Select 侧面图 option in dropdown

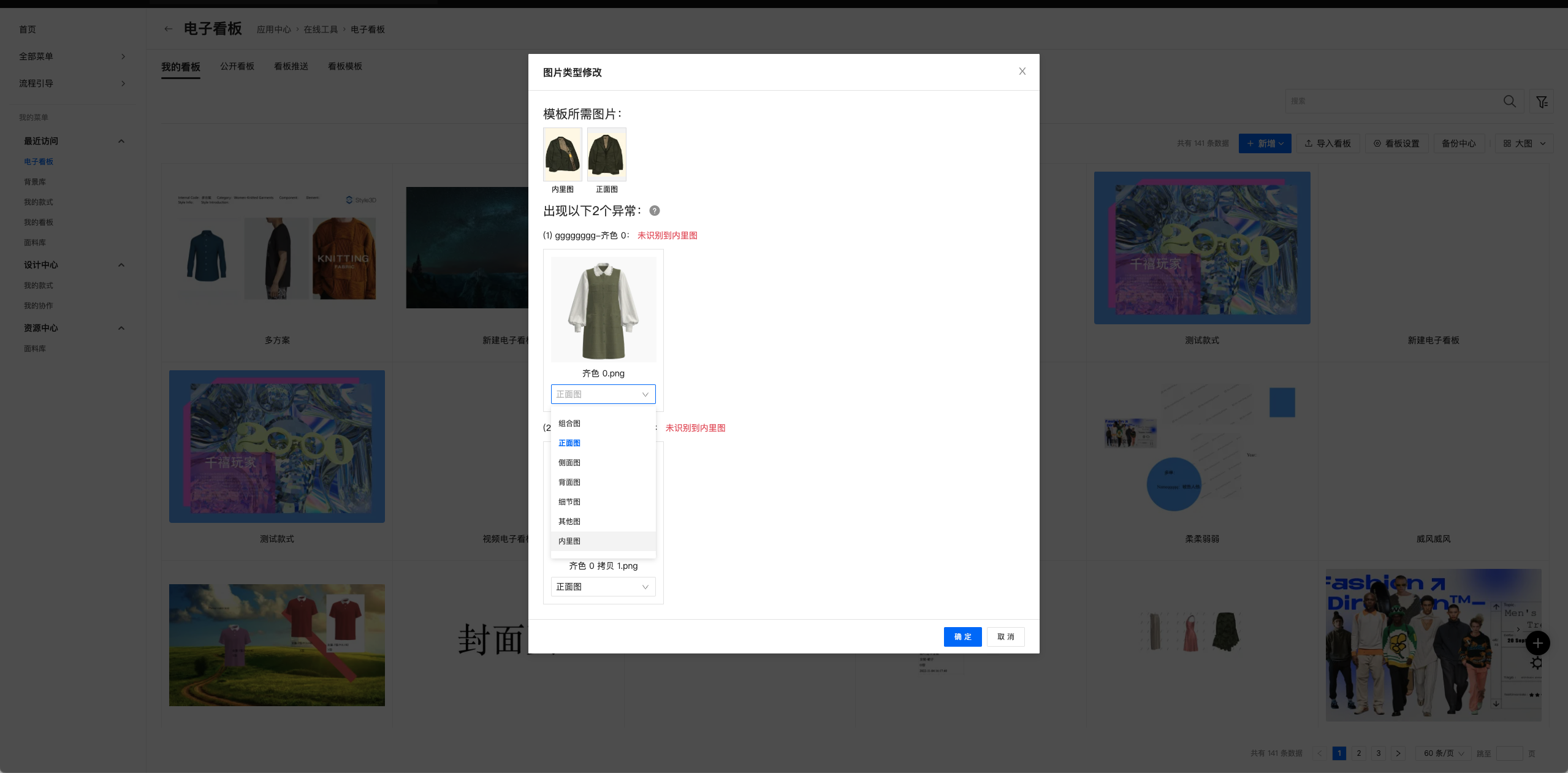(x=569, y=463)
